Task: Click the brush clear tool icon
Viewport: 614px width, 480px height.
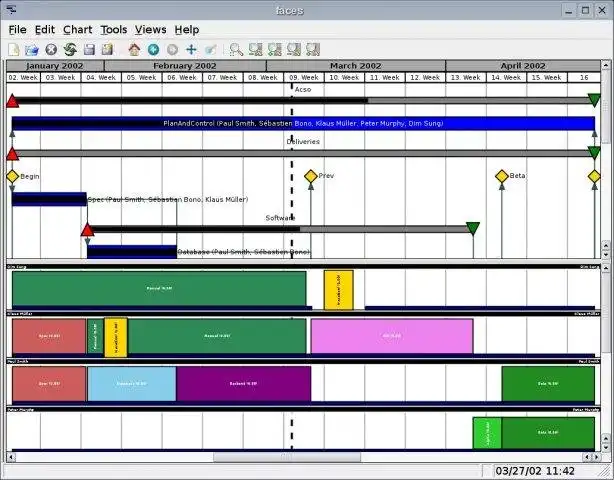Action: pos(210,50)
